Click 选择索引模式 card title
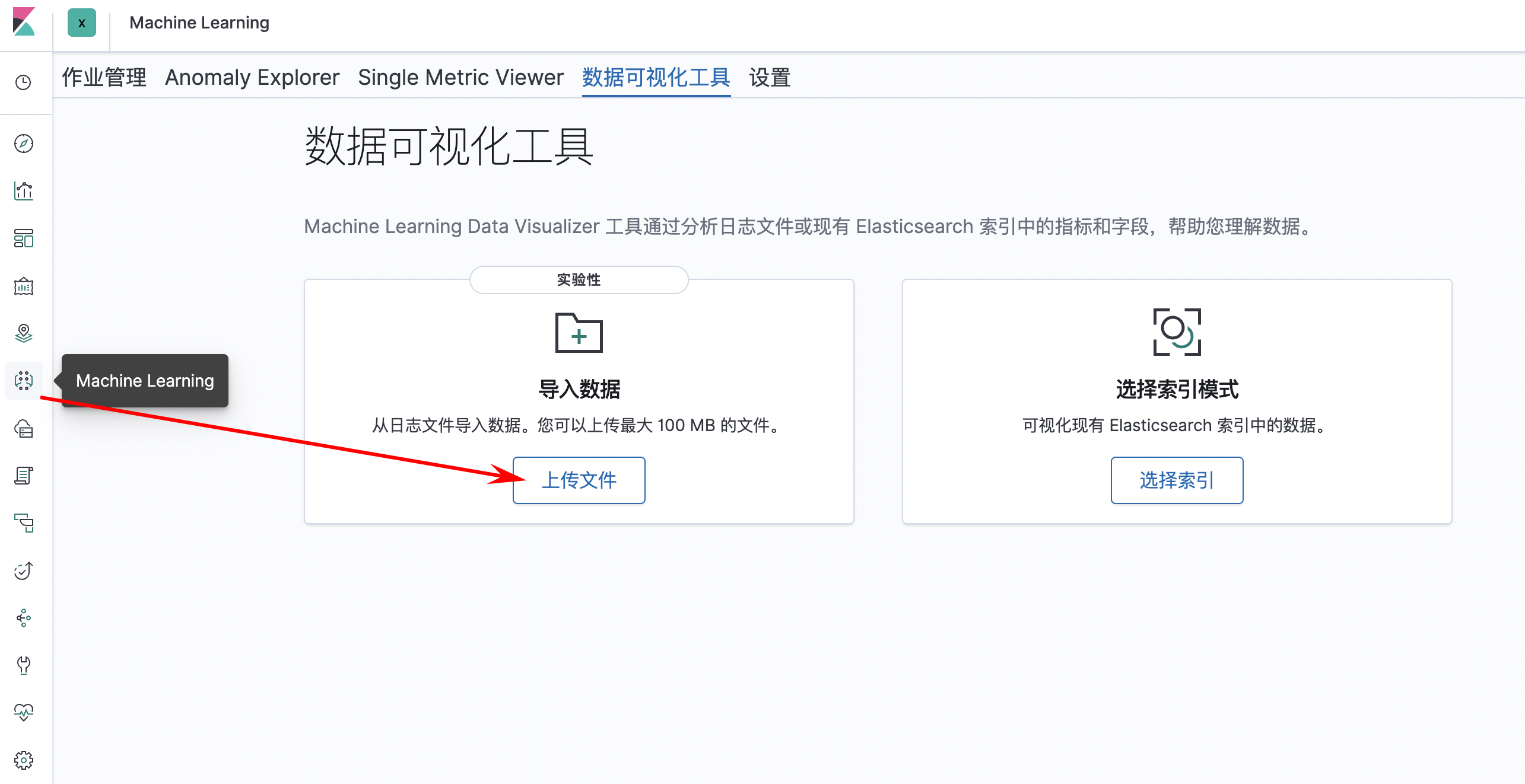This screenshot has height=784, width=1525. tap(1177, 390)
